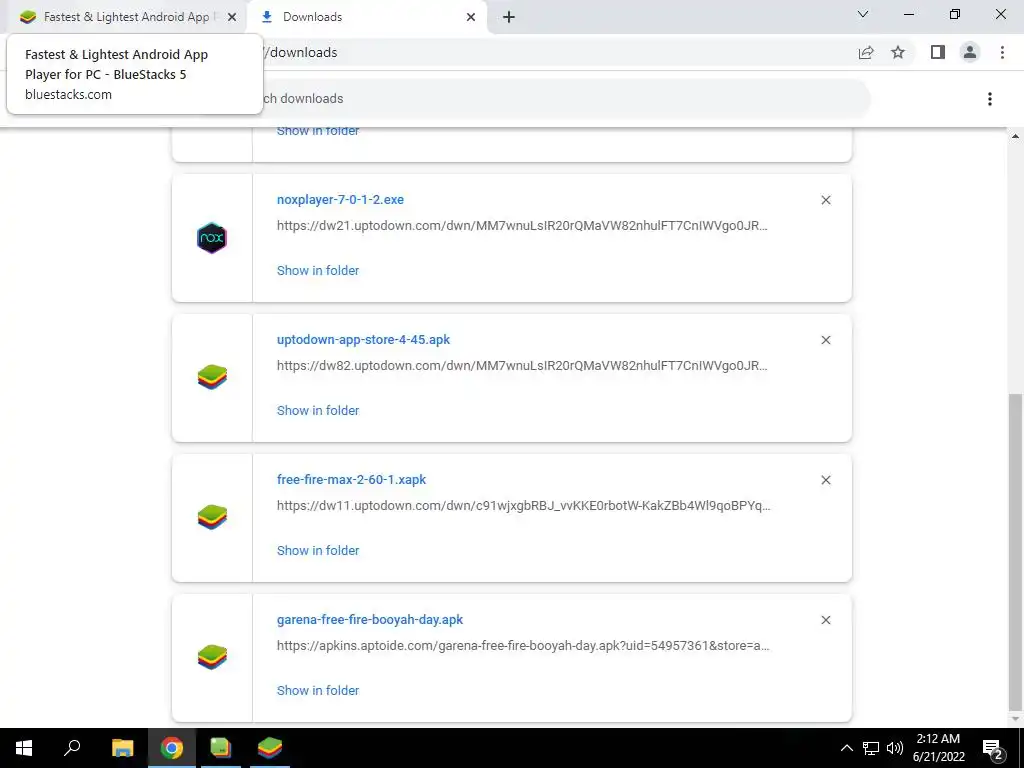Screen dimensions: 1024x768
Task: Remove noxplayer-7-0-1-2.exe from downloads list
Action: (x=825, y=200)
